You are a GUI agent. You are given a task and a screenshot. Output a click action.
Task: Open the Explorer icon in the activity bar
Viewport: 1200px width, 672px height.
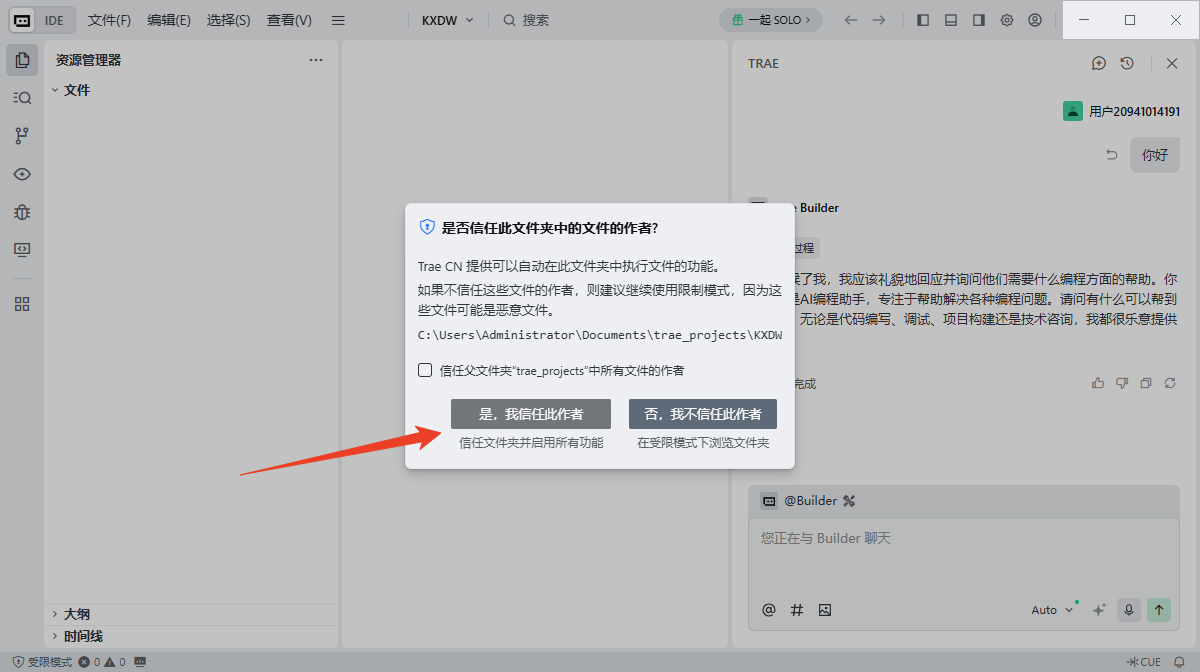point(22,59)
